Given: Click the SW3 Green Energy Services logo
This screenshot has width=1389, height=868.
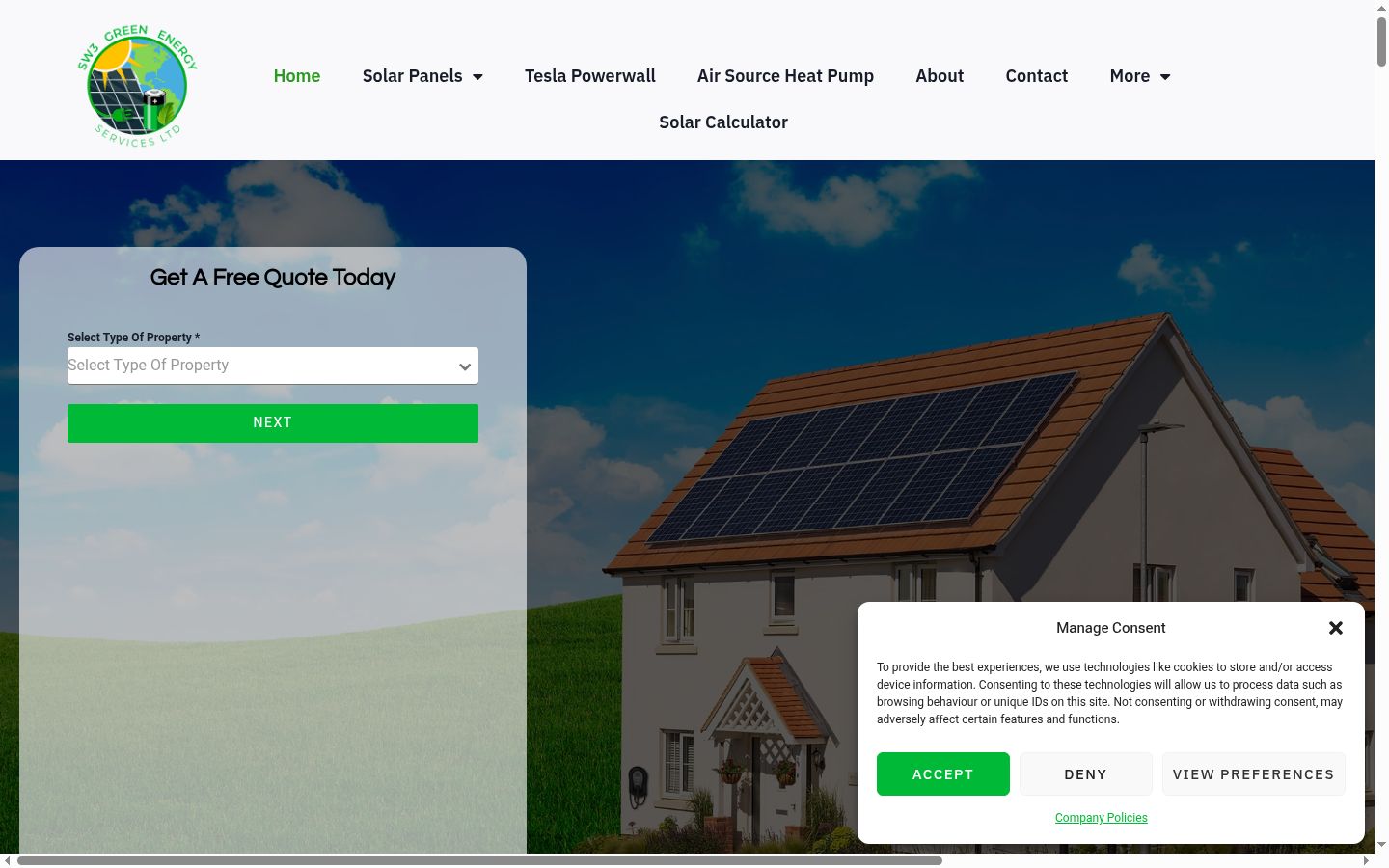Looking at the screenshot, I should (x=137, y=87).
